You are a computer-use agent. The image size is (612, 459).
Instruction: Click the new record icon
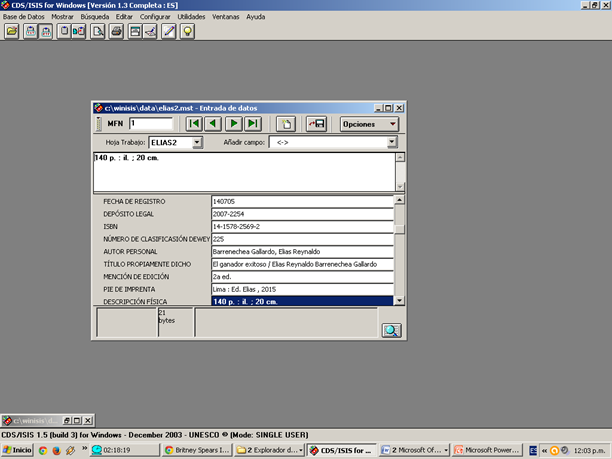pyautogui.click(x=286, y=124)
